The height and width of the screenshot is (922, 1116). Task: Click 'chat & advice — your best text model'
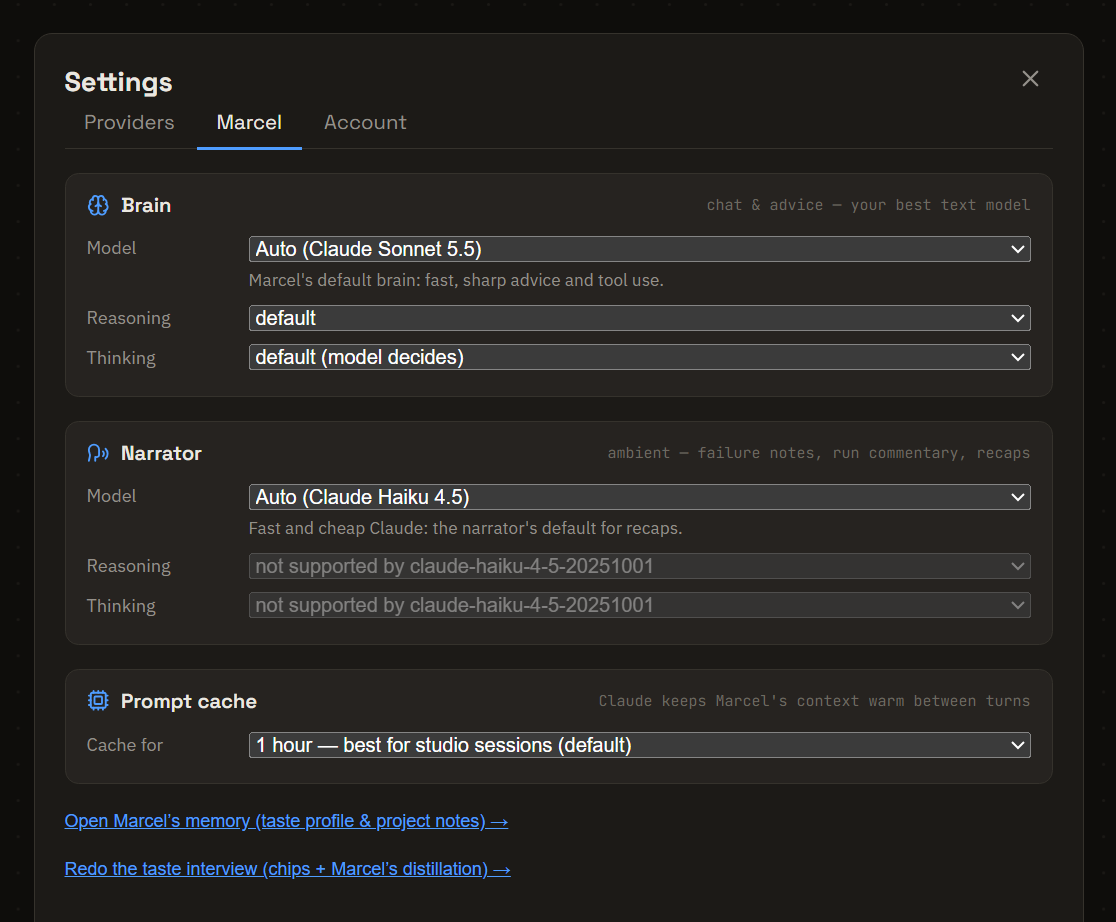pyautogui.click(x=868, y=205)
